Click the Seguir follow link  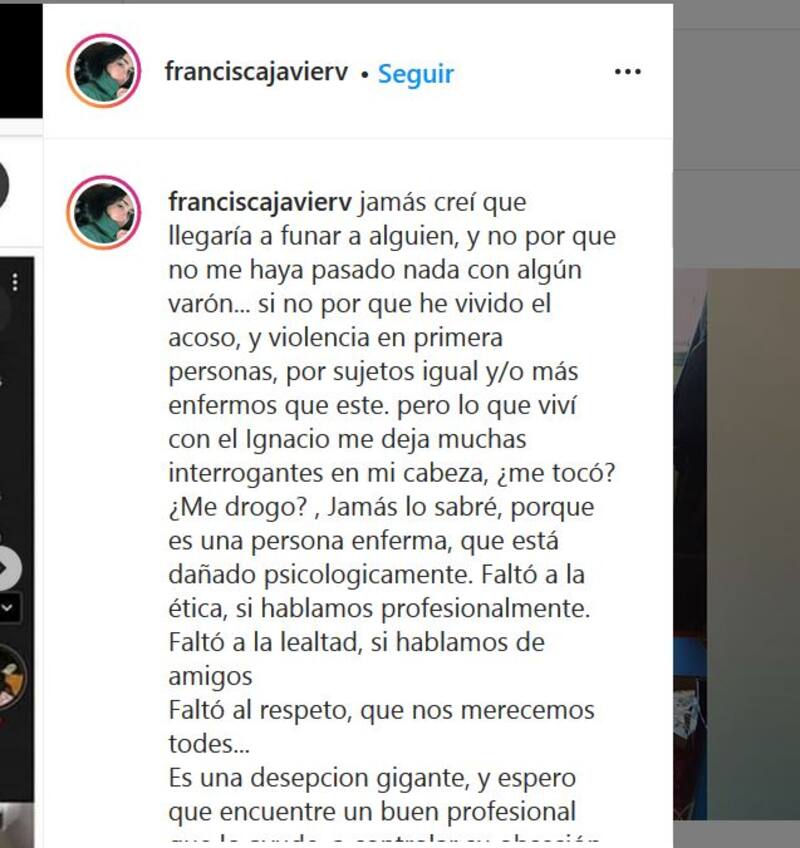[x=415, y=74]
